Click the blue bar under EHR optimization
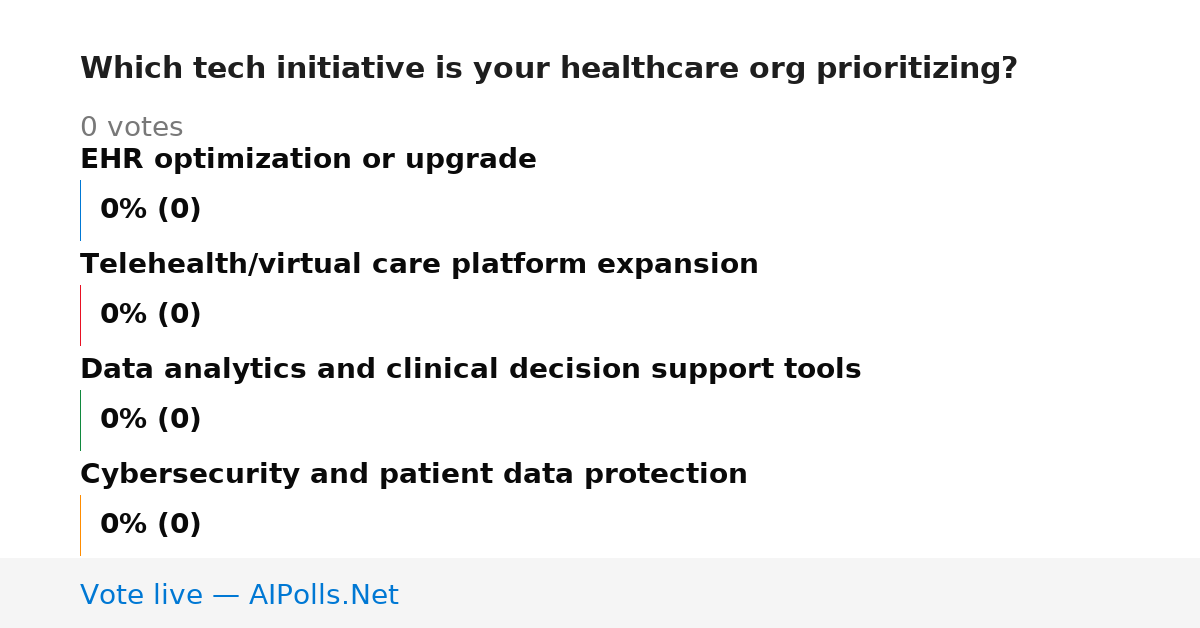 coord(80,210)
